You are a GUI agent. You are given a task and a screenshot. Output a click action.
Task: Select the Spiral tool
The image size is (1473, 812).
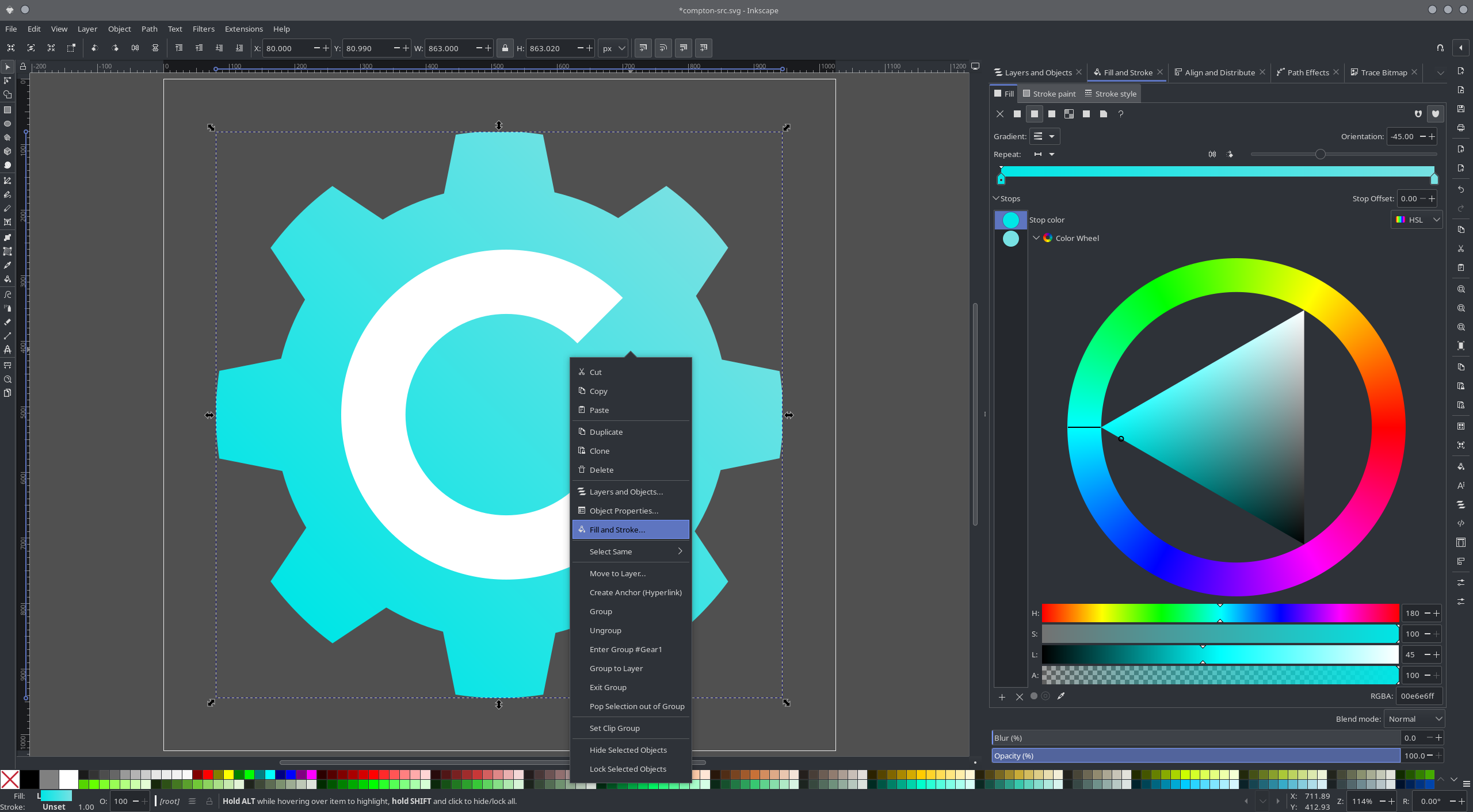[x=7, y=166]
